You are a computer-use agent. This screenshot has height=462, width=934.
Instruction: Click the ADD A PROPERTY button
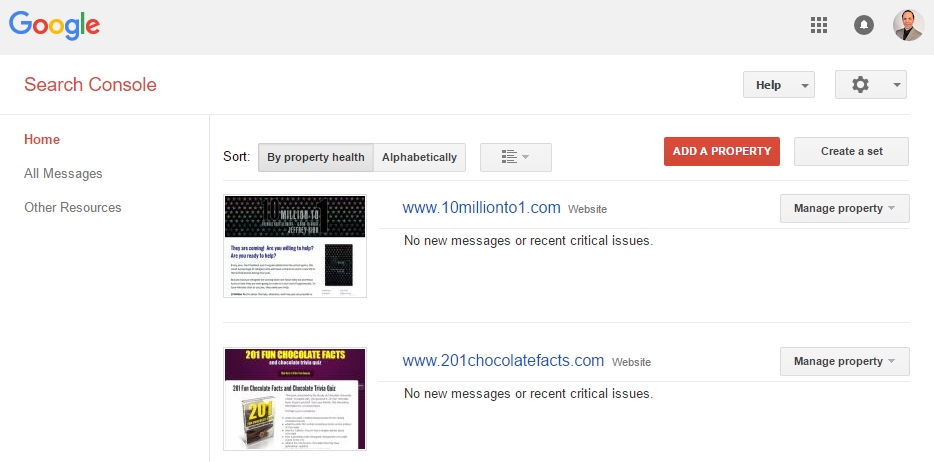[722, 151]
